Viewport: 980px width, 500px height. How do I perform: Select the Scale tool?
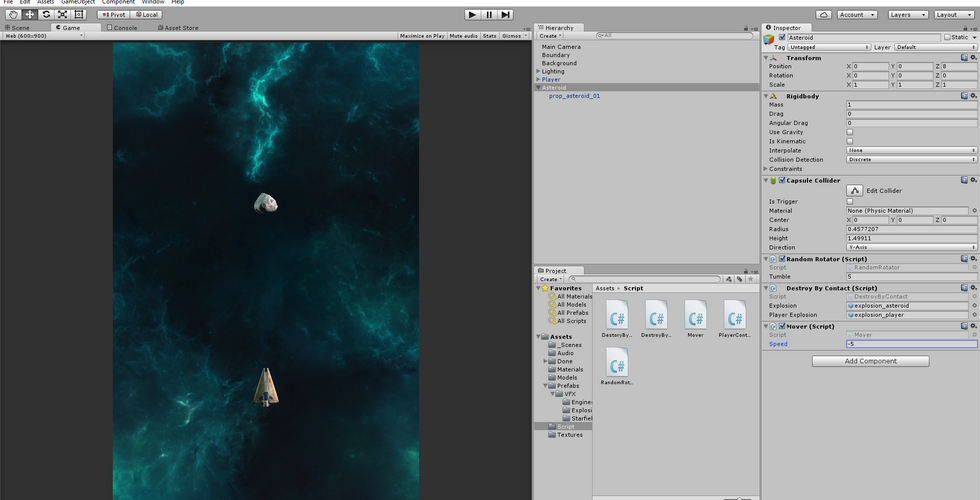coord(62,15)
